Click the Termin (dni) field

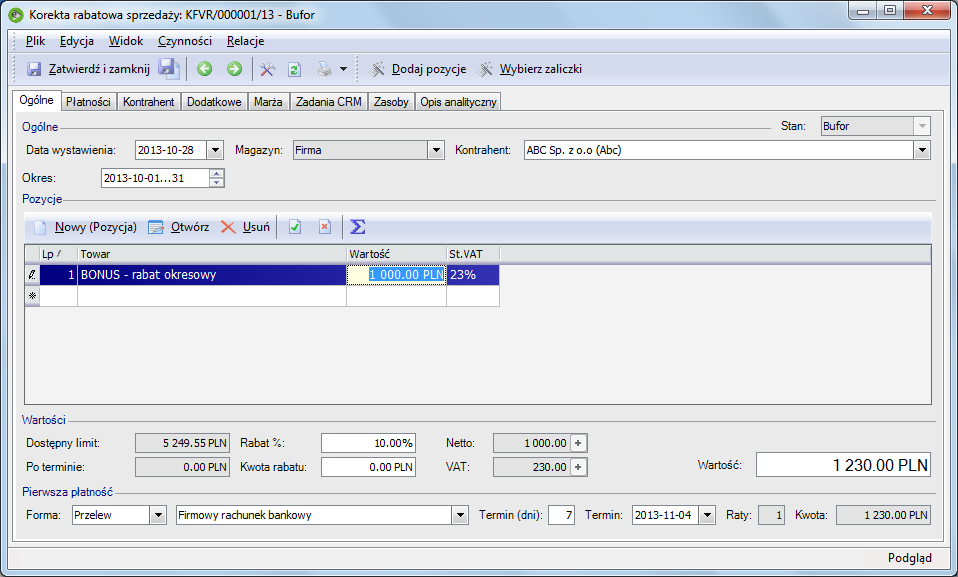pos(561,515)
